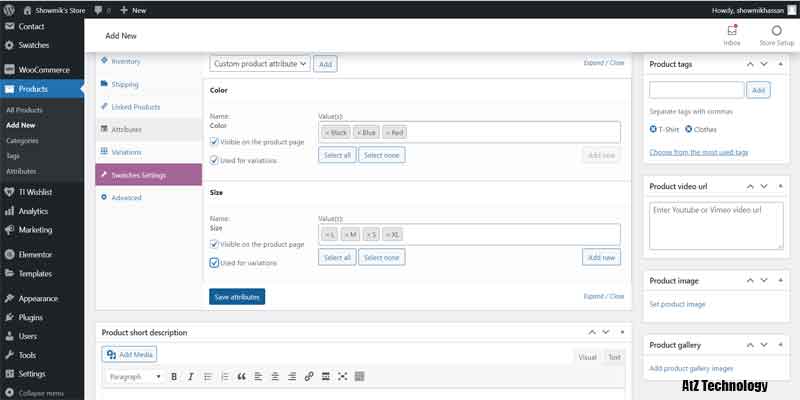
Task: Toggle Color's Used for variations checkbox
Action: tap(215, 160)
